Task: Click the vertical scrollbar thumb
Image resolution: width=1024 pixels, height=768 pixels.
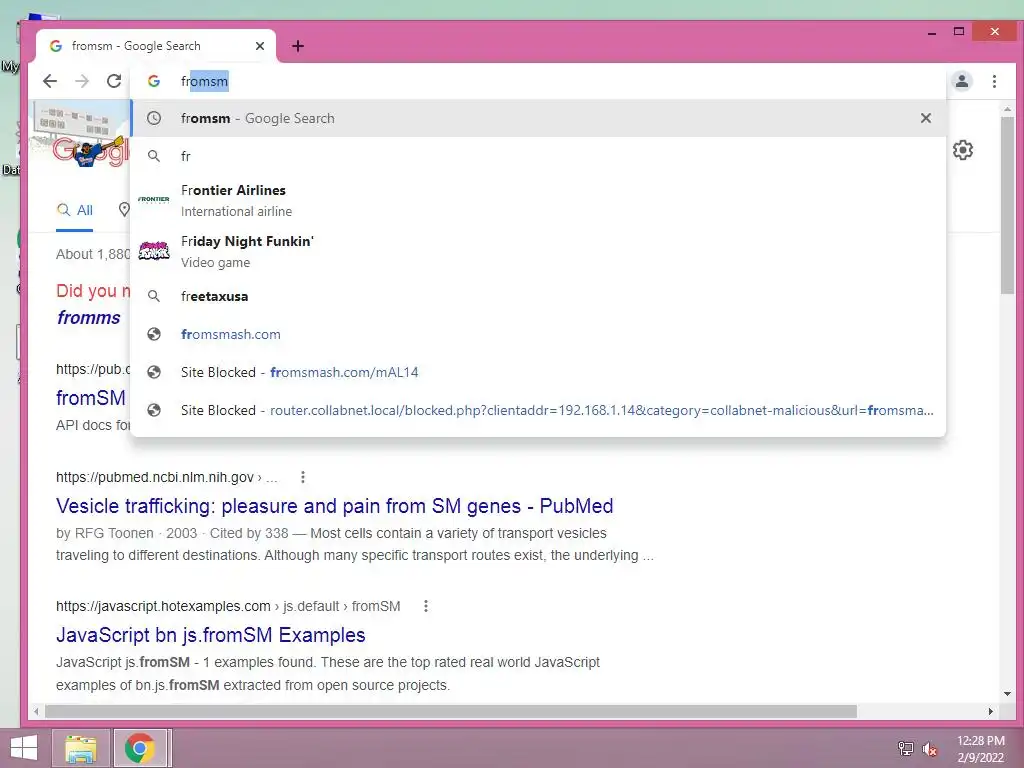Action: pos(1007,206)
